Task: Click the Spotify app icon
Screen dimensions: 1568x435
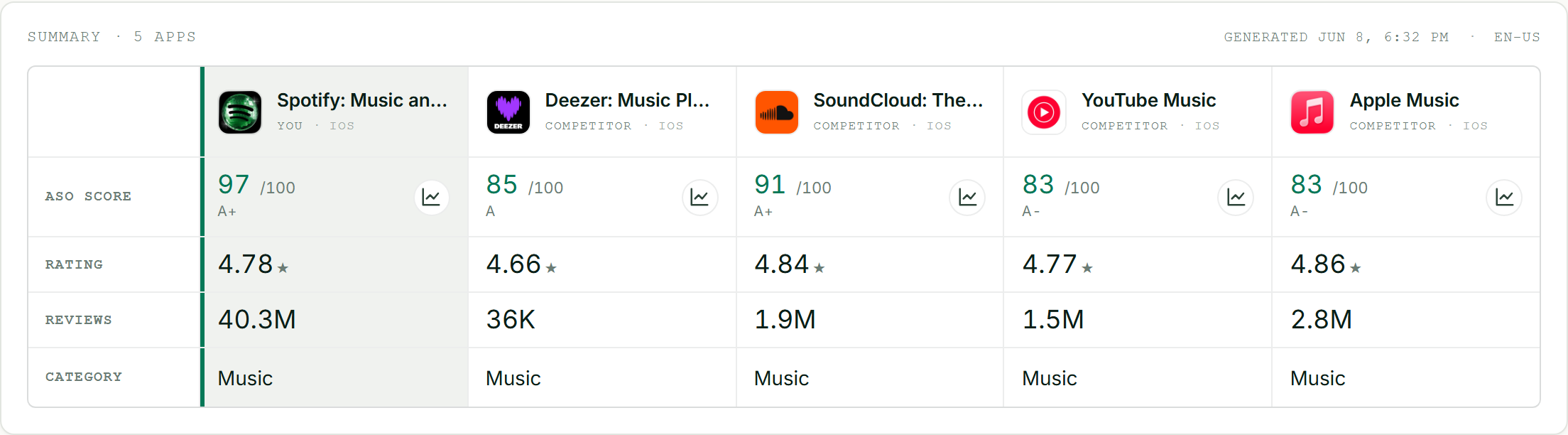Action: pos(240,112)
